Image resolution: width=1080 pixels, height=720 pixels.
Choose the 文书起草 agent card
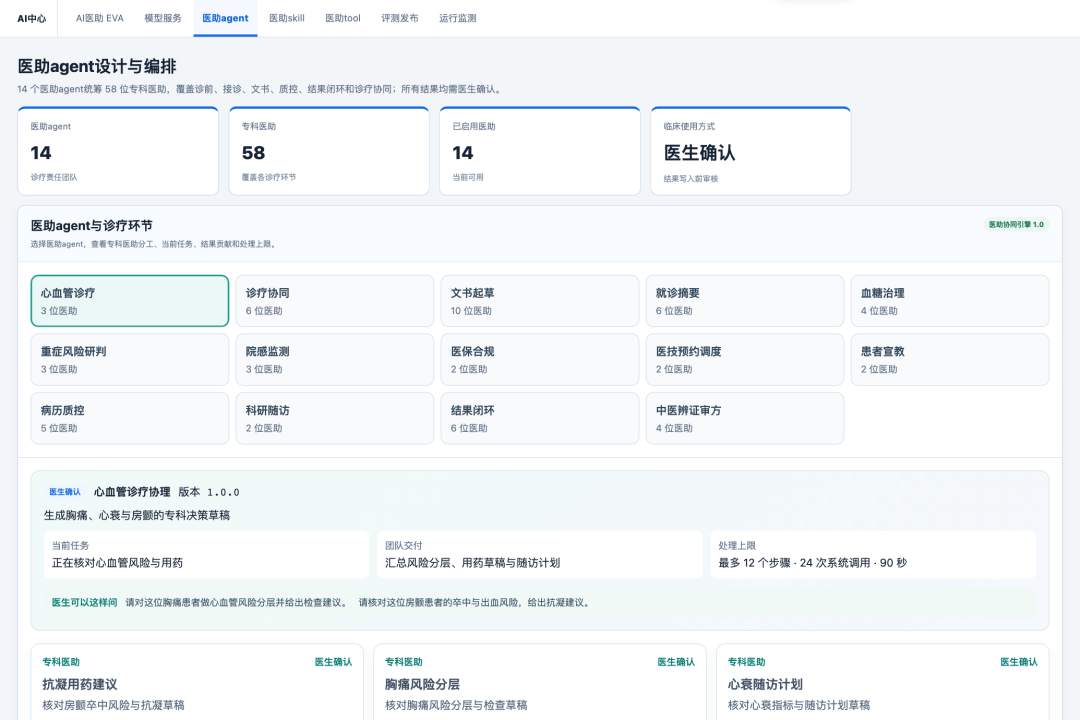540,301
